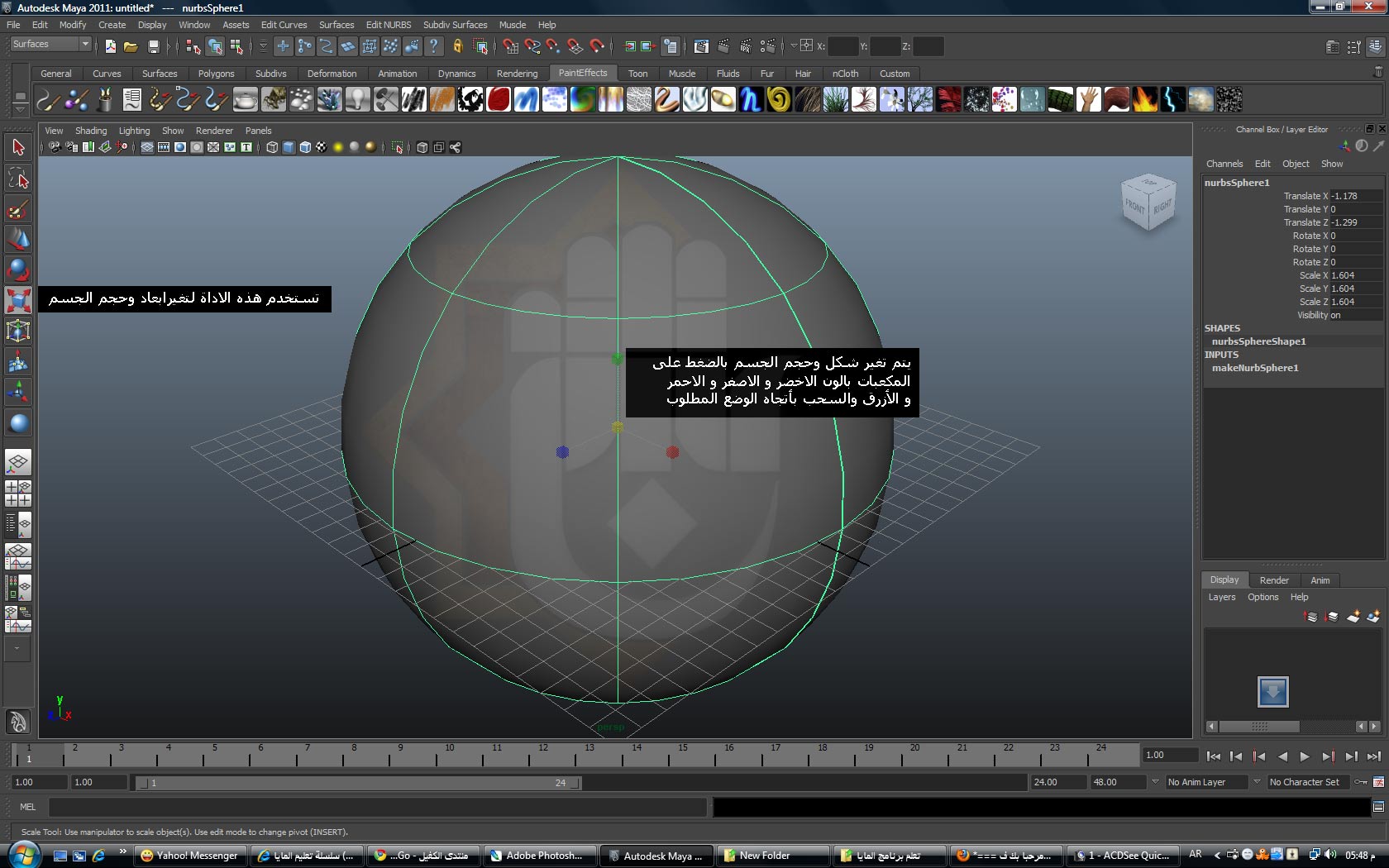The width and height of the screenshot is (1389, 868).
Task: Toggle smooth shade all in the viewport
Action: point(289,147)
